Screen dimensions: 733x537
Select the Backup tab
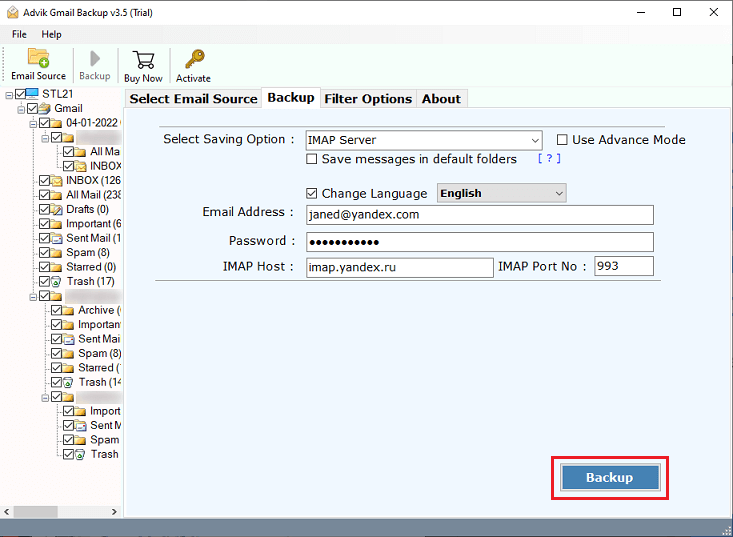coord(291,98)
